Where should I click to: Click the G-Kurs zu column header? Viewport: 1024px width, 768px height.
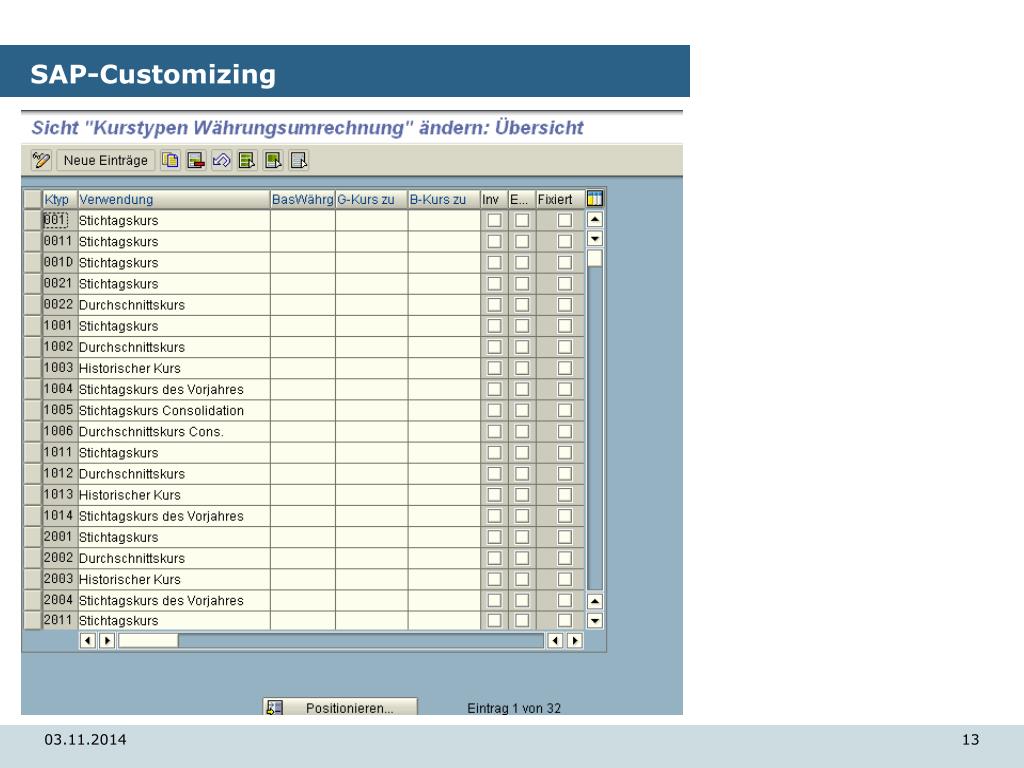(x=372, y=199)
